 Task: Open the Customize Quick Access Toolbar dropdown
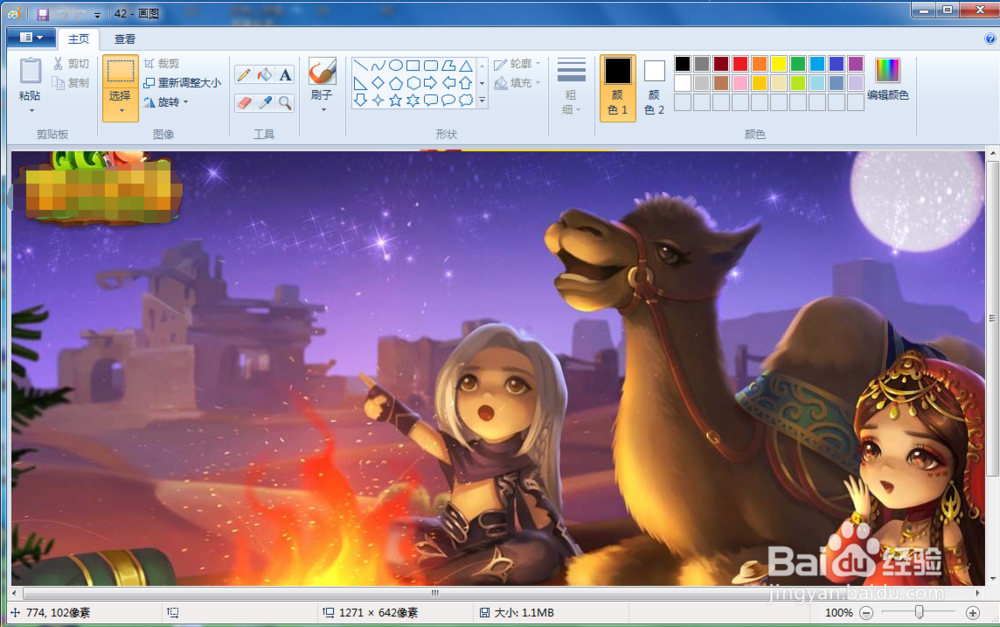coord(97,14)
